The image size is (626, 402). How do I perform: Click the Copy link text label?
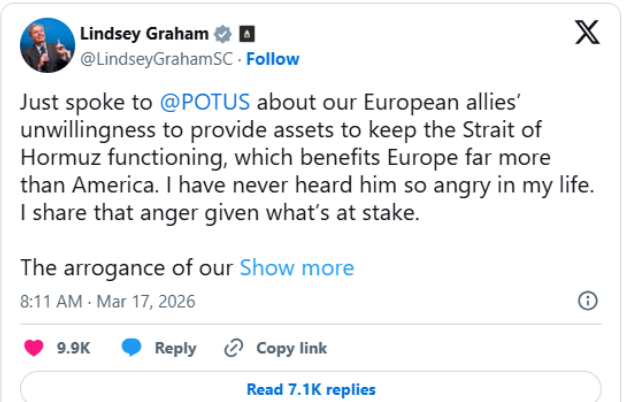coord(291,348)
